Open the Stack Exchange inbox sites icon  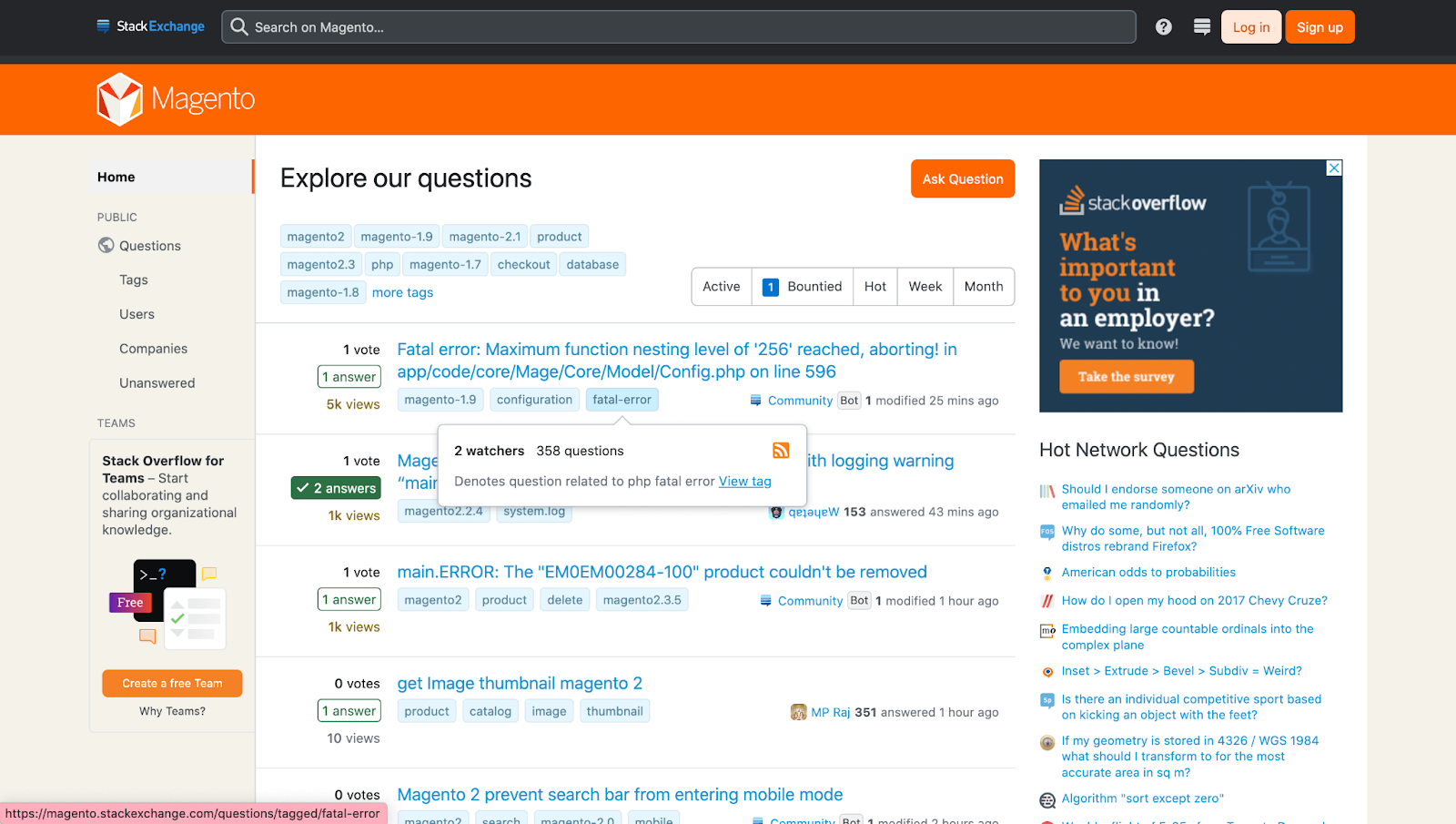click(x=1201, y=27)
